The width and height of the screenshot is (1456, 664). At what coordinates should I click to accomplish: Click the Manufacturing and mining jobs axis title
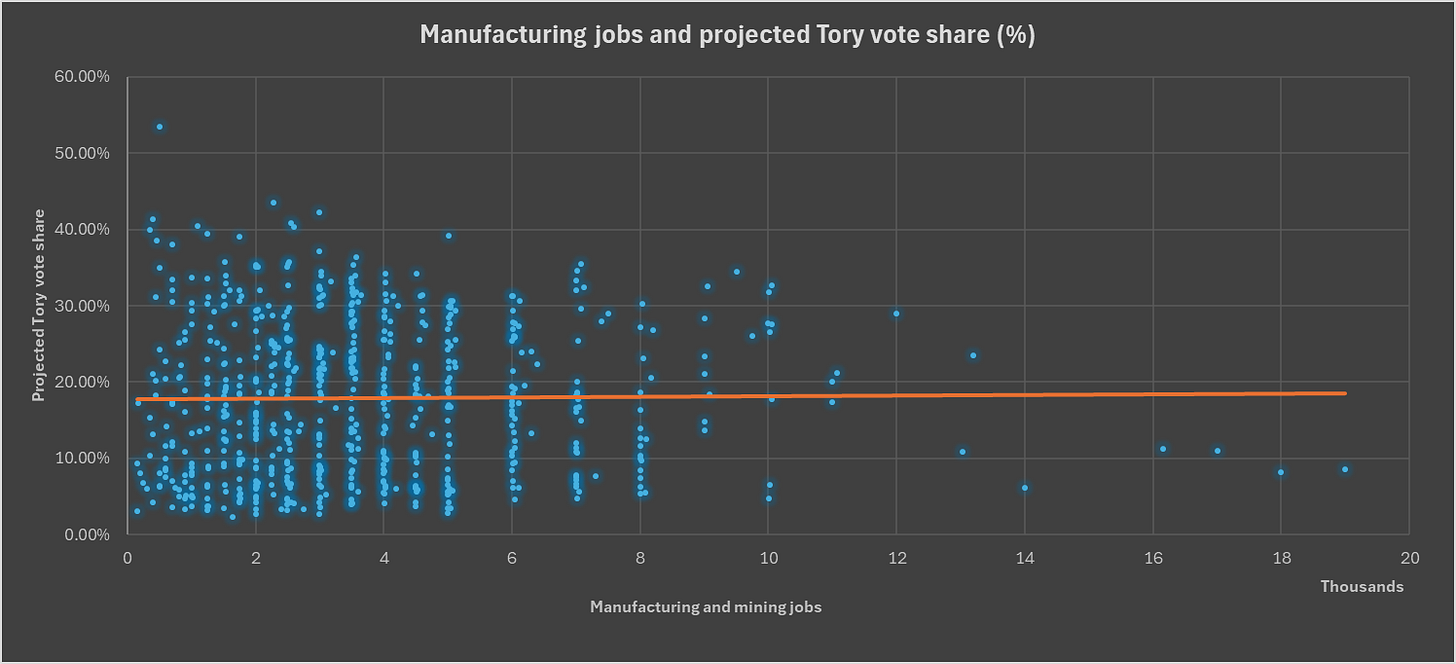705,607
